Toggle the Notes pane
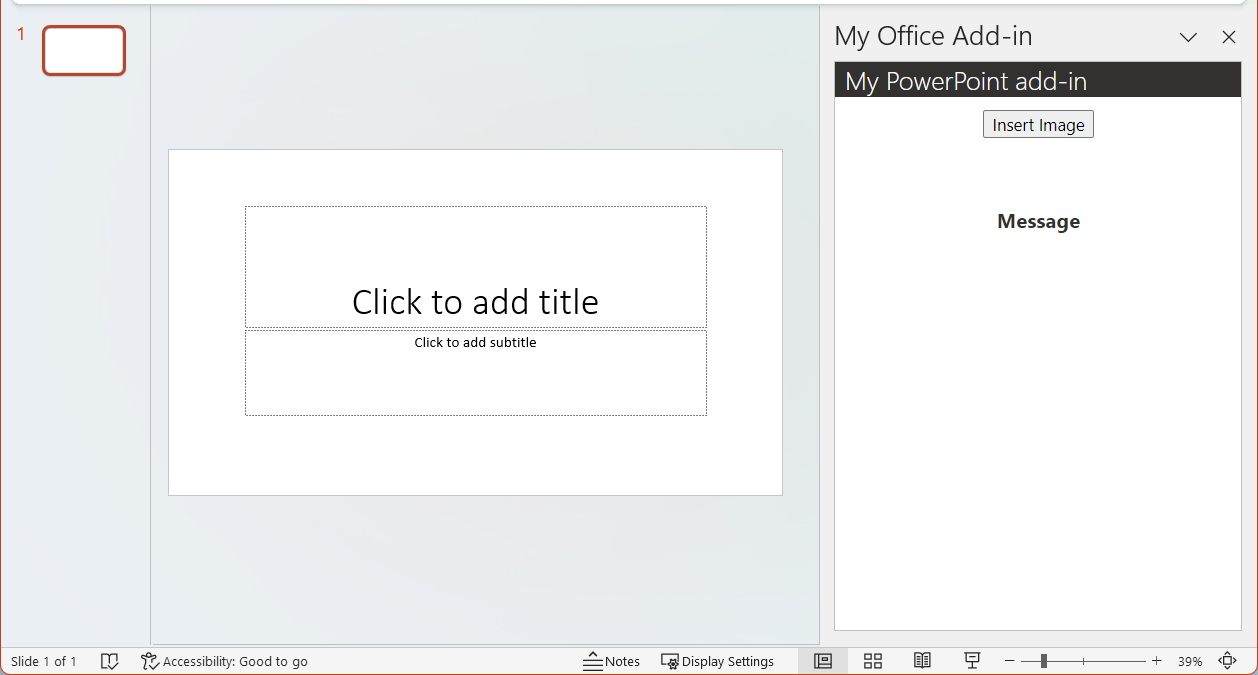This screenshot has width=1258, height=675. (x=612, y=661)
